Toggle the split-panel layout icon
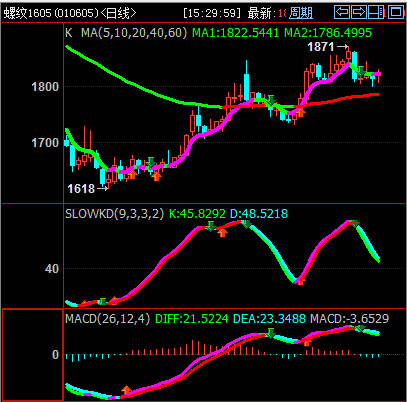 pyautogui.click(x=376, y=12)
